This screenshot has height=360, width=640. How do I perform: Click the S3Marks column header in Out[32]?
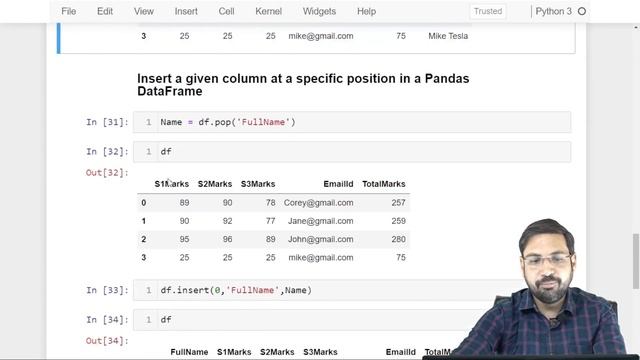coord(258,184)
